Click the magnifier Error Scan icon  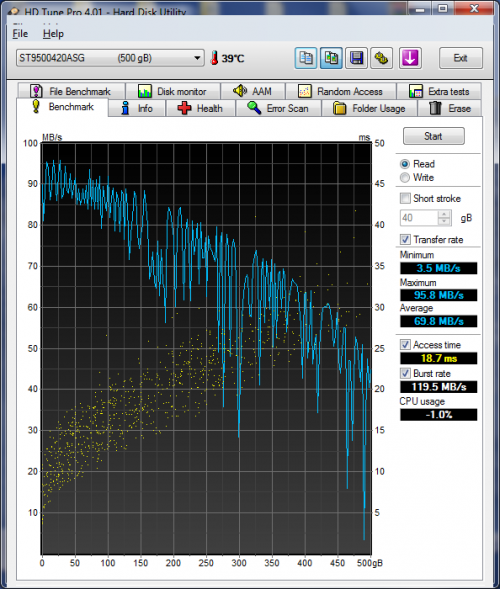pos(254,108)
